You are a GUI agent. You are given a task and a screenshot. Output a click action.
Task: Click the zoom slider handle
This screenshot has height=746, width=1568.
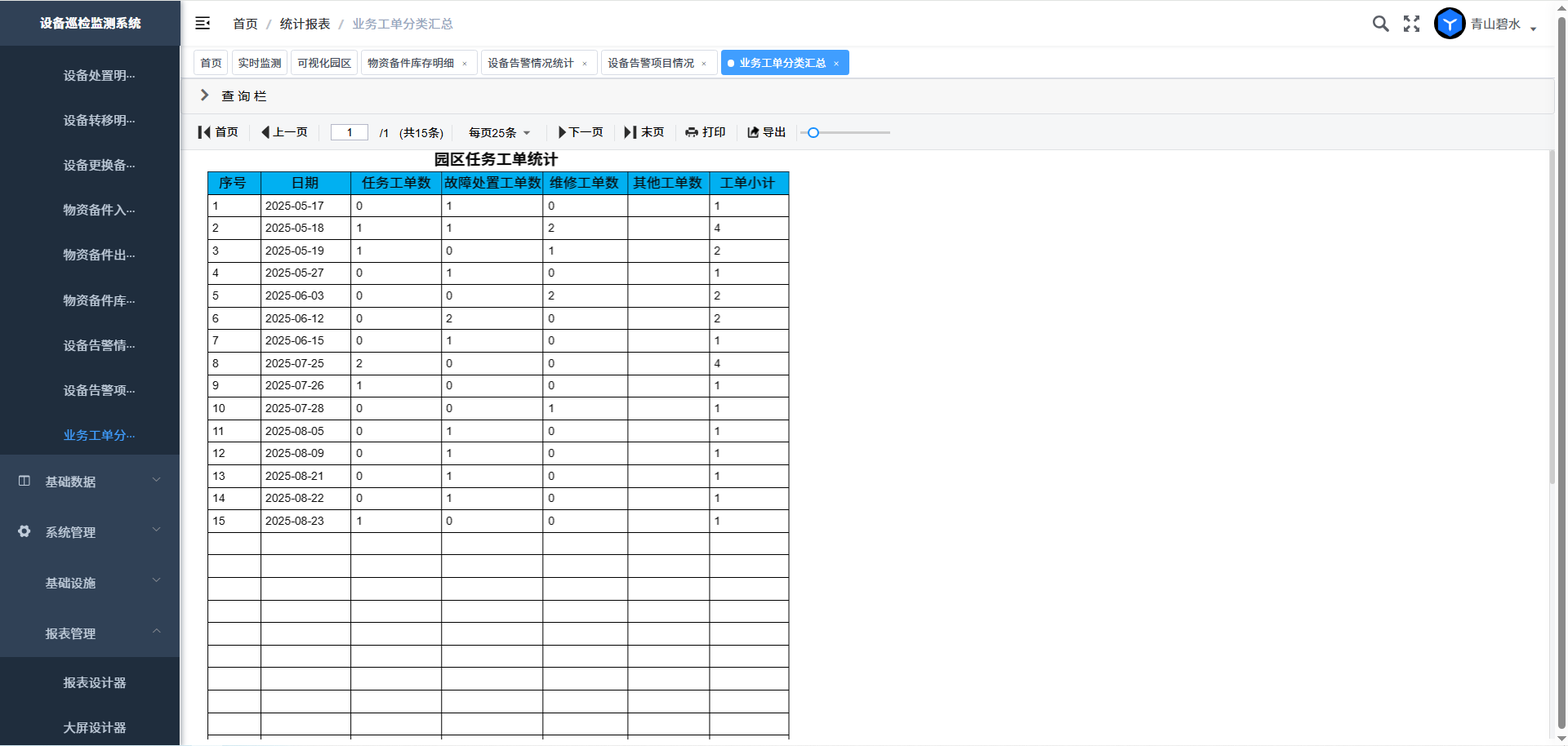tap(813, 132)
